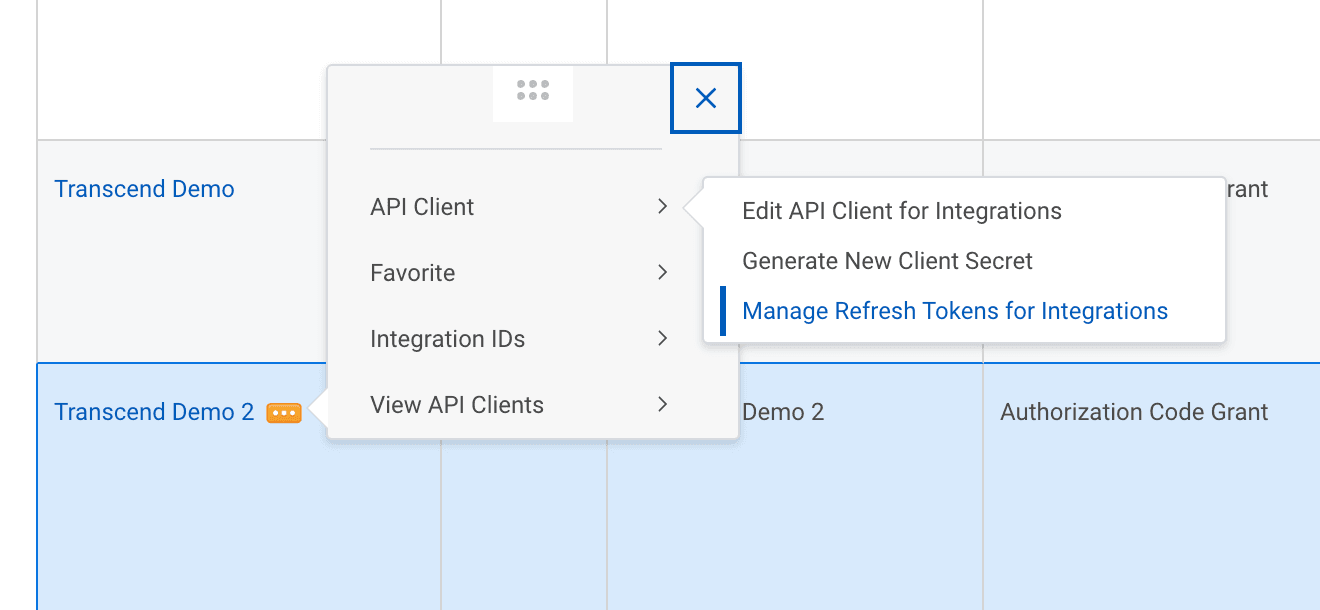Expand the API Client submenu arrow

click(x=662, y=207)
